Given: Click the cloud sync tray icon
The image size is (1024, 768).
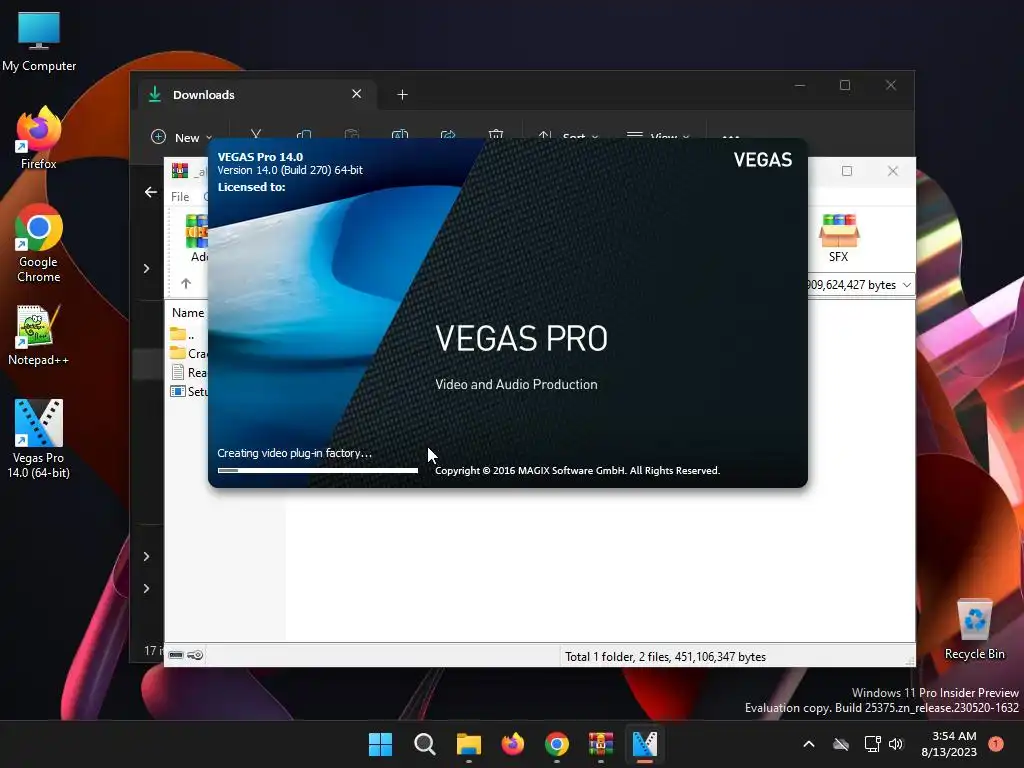Looking at the screenshot, I should point(841,744).
